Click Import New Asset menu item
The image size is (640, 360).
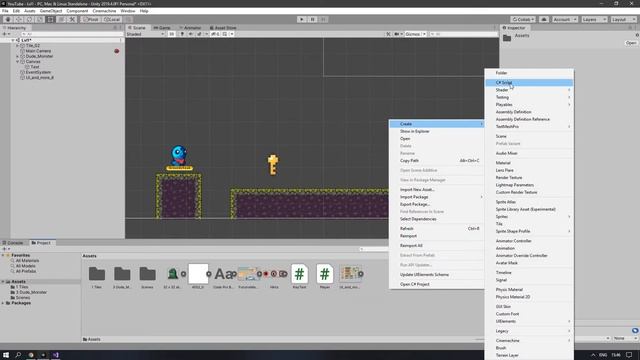(x=437, y=190)
